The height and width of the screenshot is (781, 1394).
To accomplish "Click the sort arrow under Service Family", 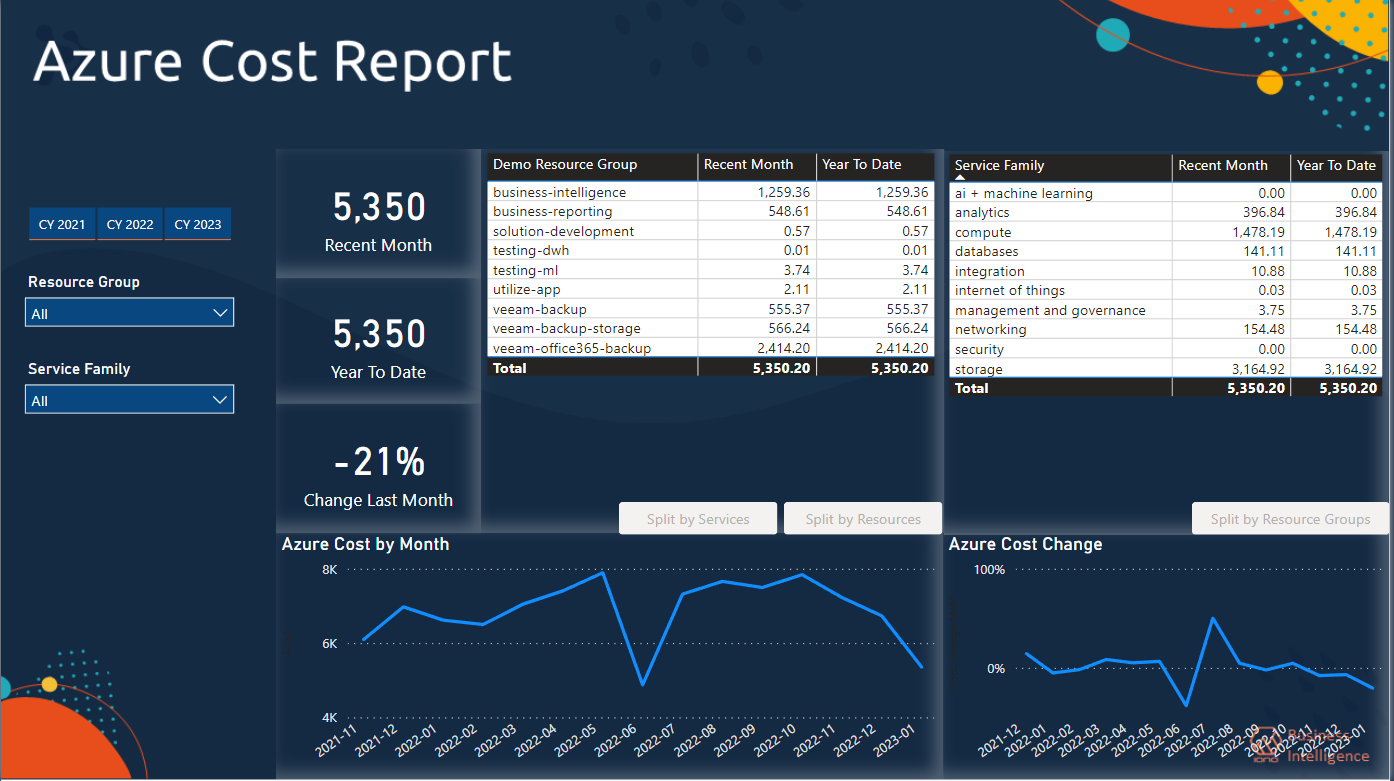I will tap(960, 177).
